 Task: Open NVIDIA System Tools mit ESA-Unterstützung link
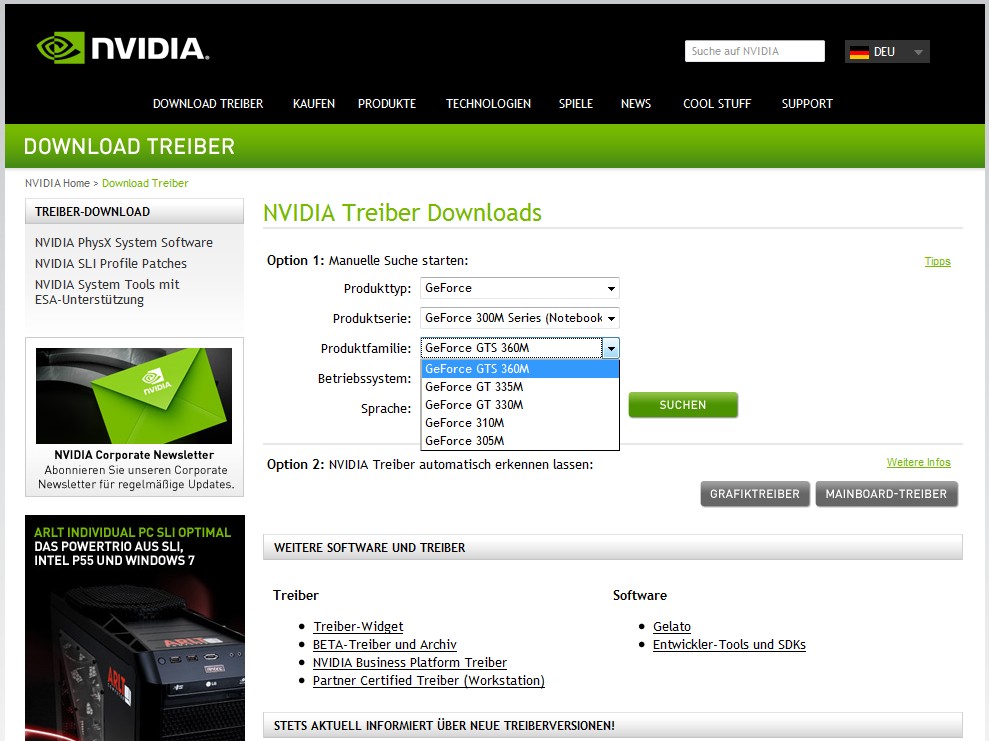(107, 292)
